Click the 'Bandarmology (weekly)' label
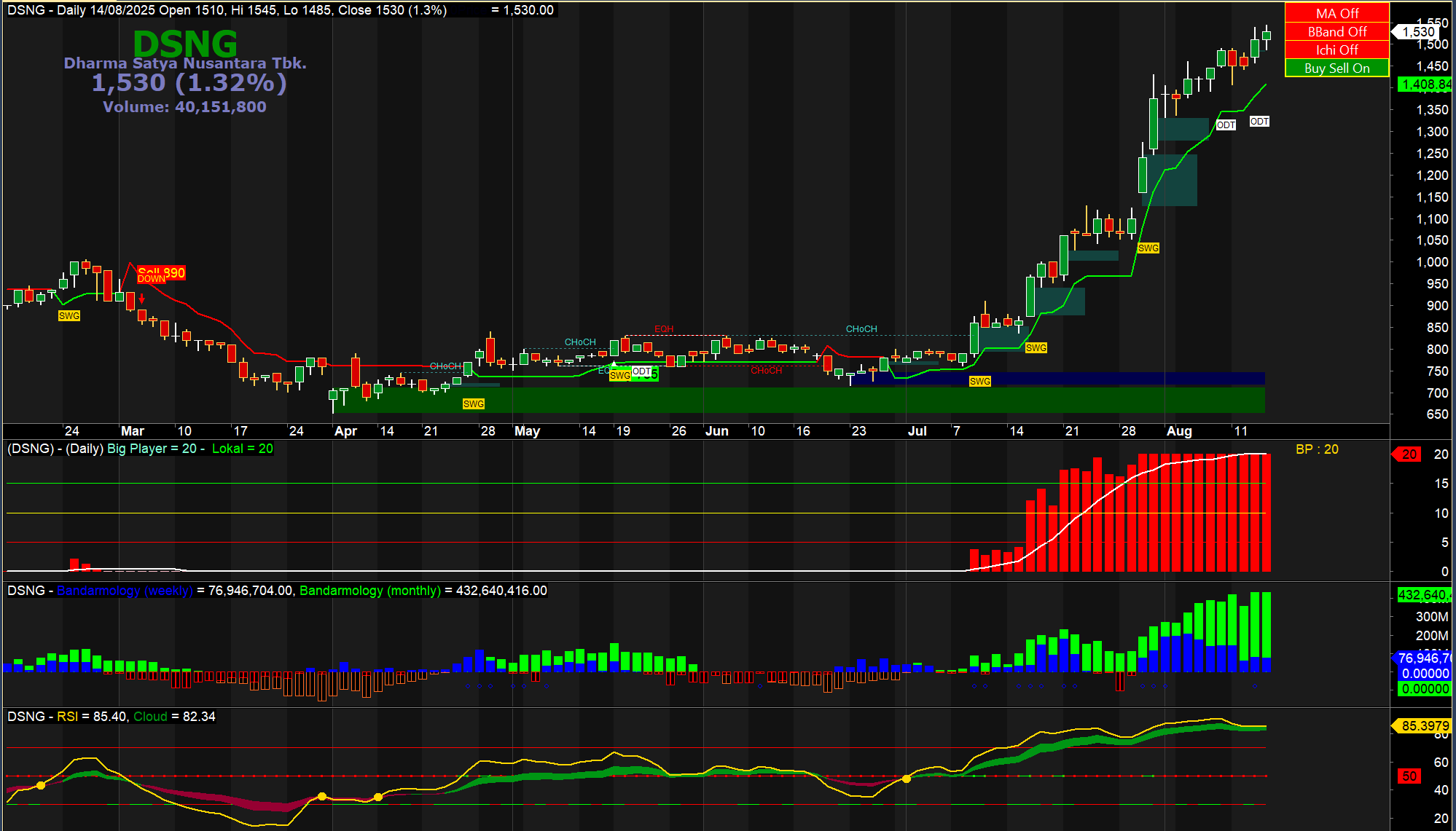The image size is (1456, 831). coord(125,591)
